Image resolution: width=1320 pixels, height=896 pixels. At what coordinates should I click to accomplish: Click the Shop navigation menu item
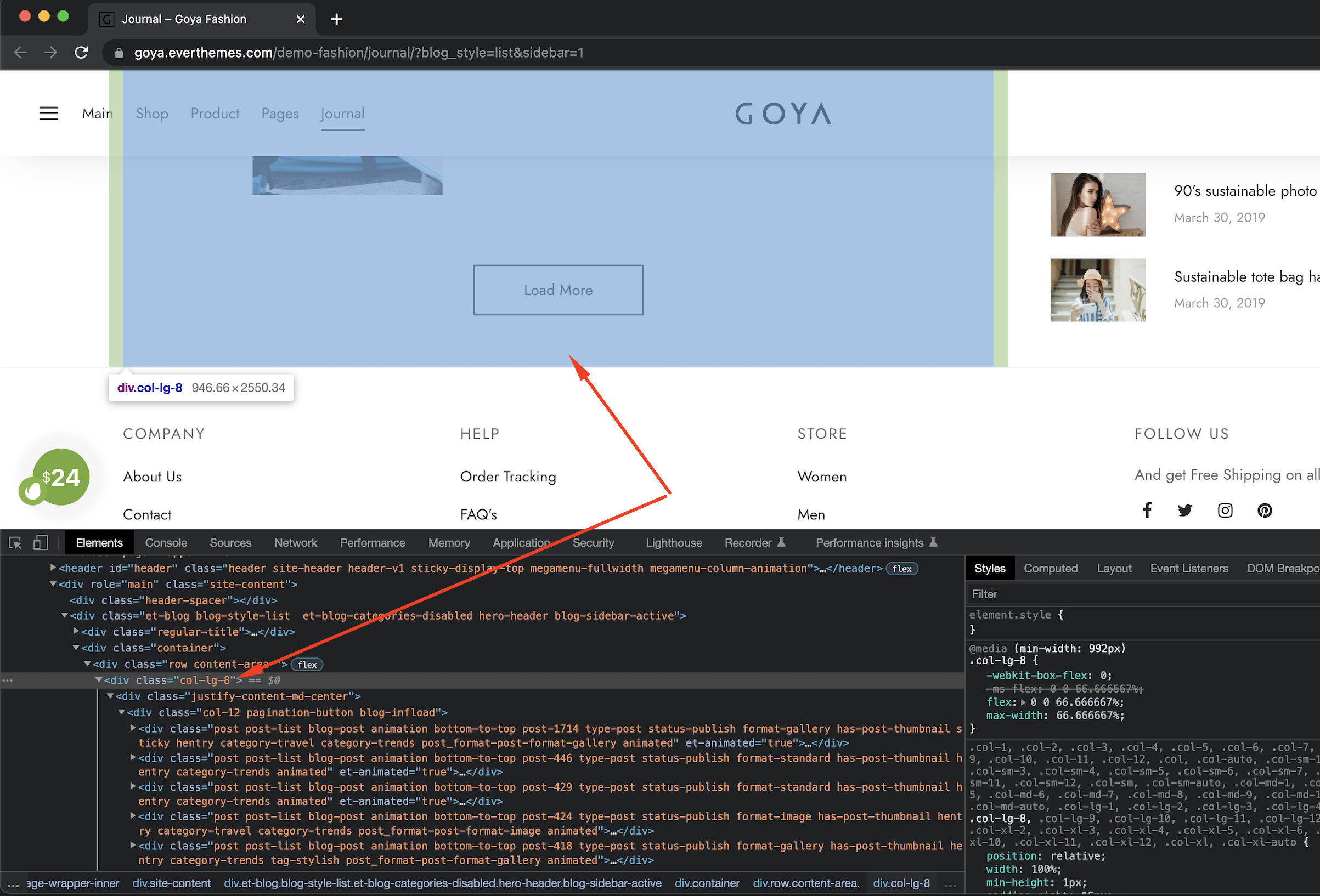[151, 114]
